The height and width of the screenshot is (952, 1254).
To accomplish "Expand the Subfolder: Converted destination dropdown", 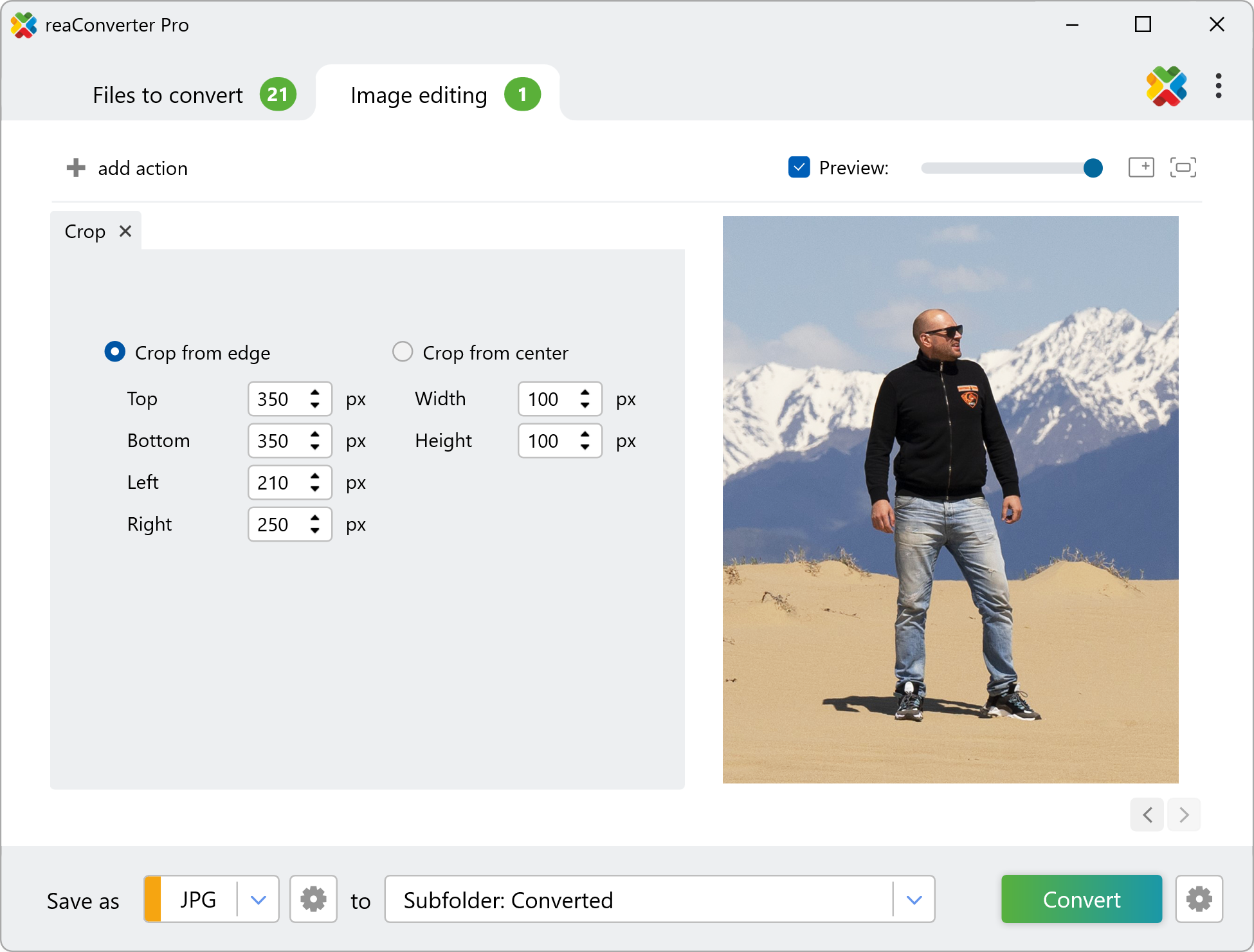I will coord(914,899).
